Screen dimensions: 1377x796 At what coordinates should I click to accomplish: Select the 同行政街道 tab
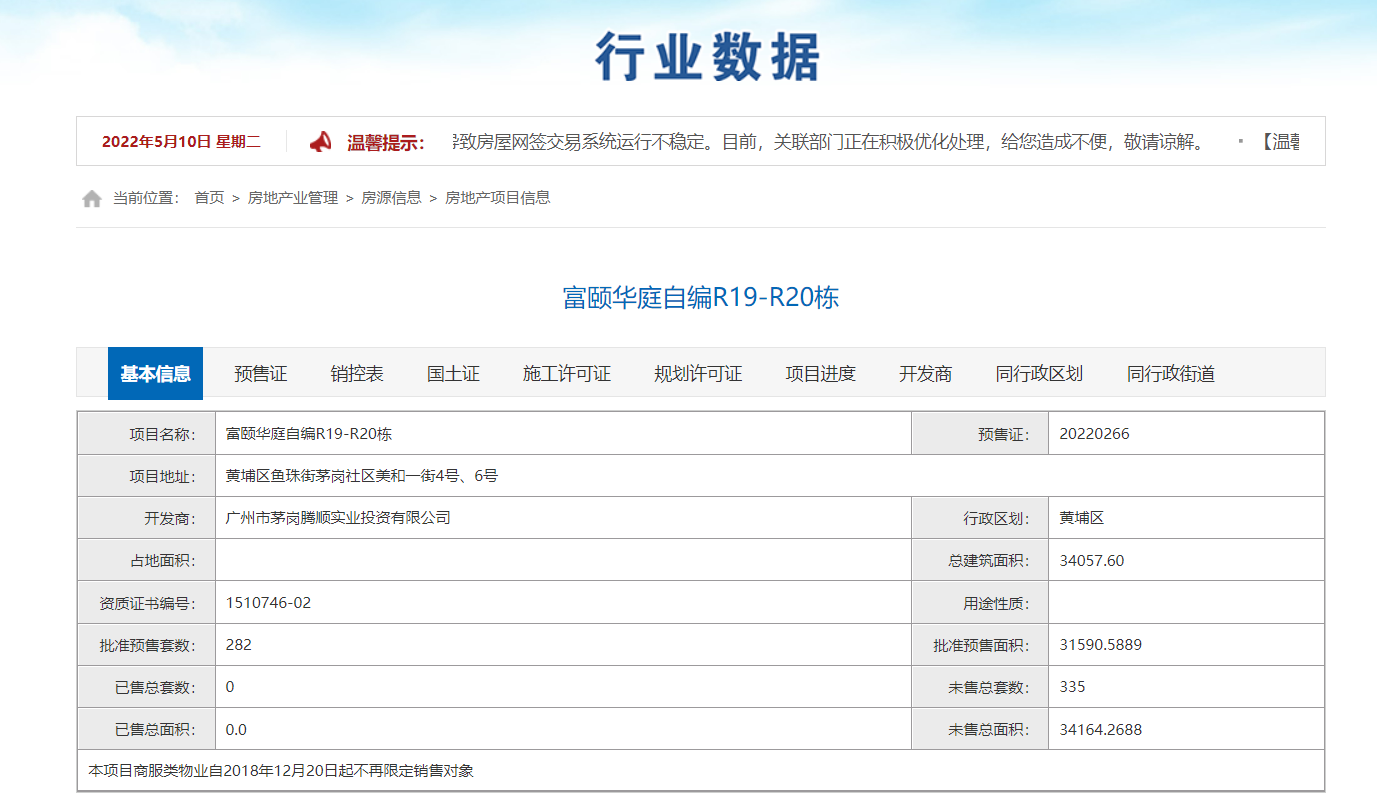click(1170, 374)
